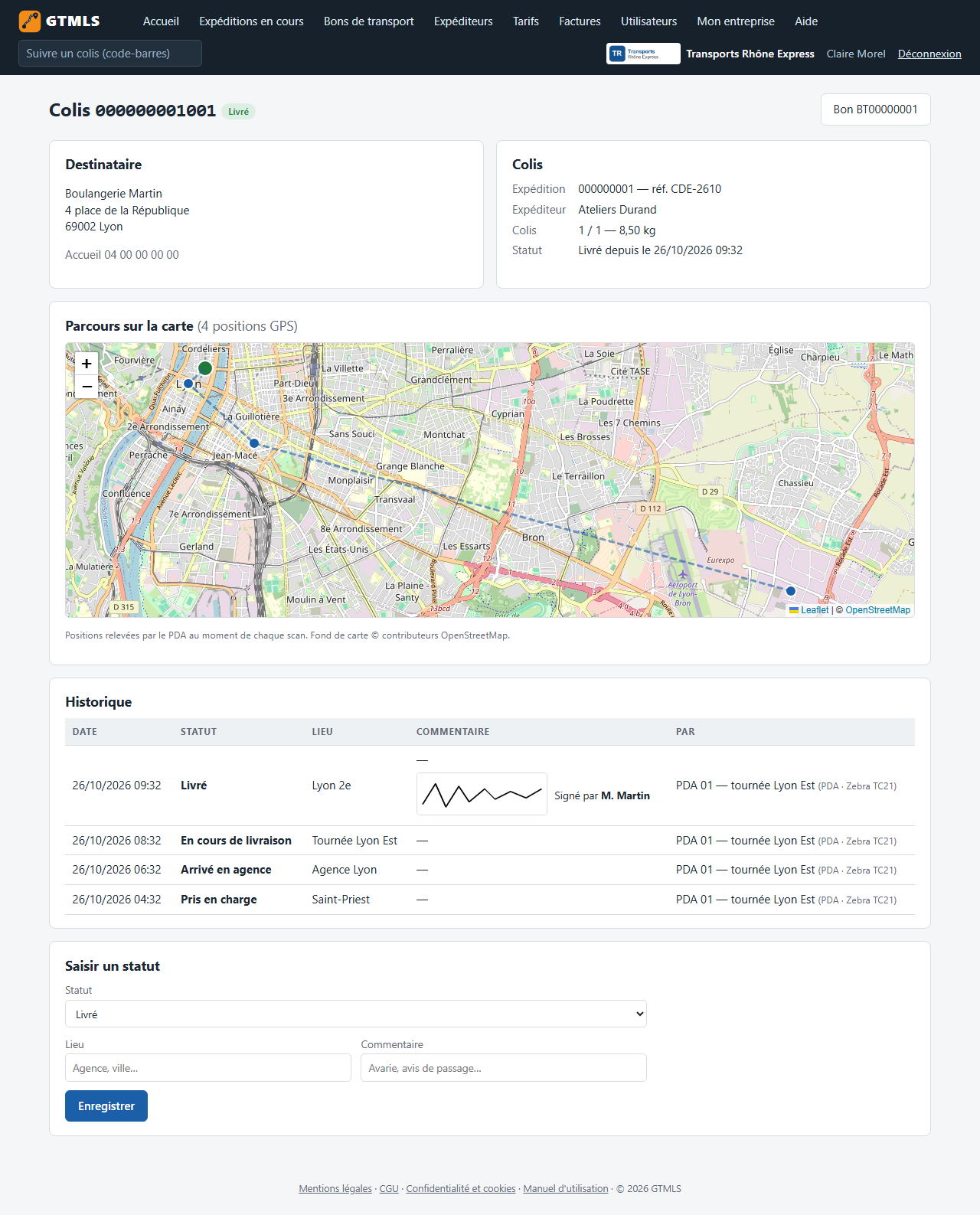Click the Commentaire input field
The width and height of the screenshot is (980, 1215).
[x=504, y=1068]
